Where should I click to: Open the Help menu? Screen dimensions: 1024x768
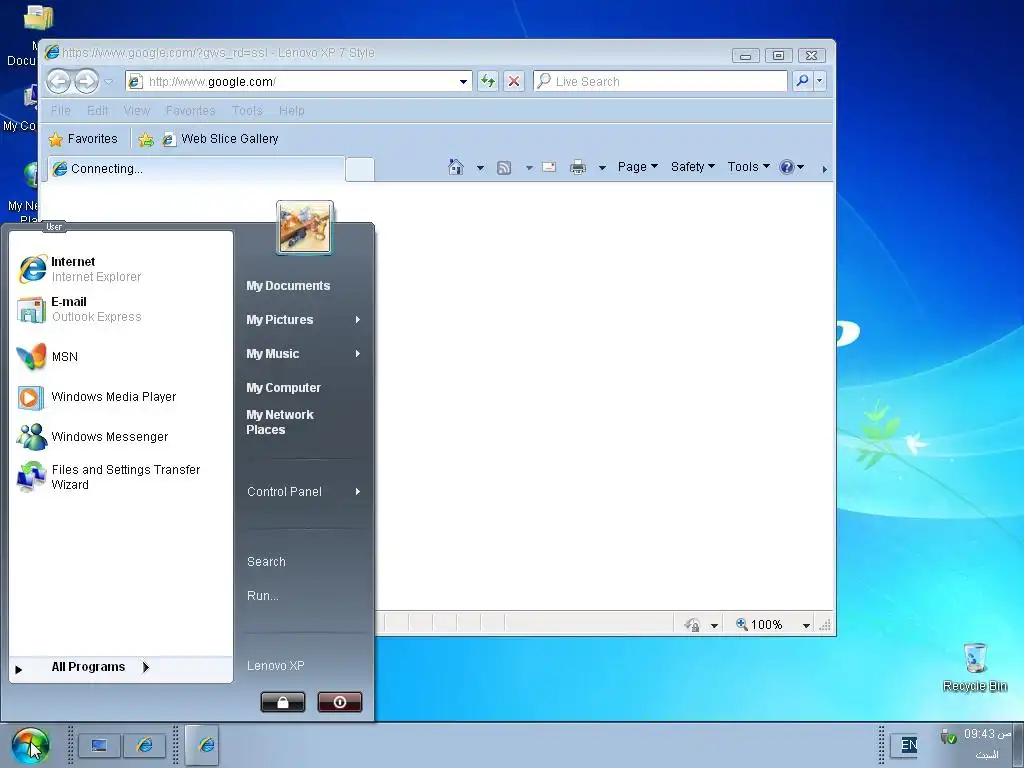point(291,110)
